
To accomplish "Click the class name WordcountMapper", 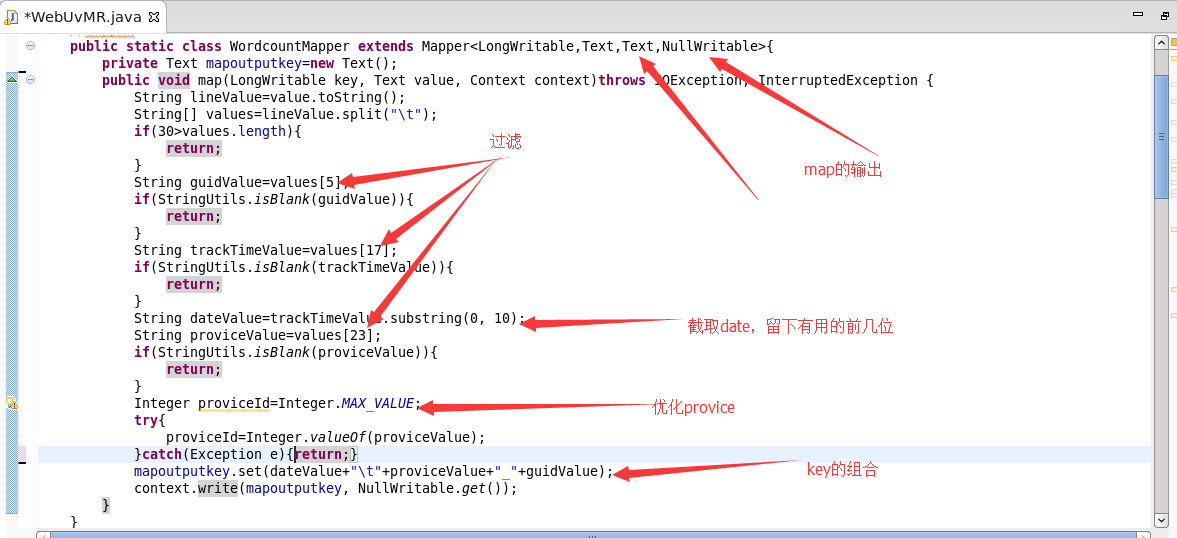I will [x=290, y=47].
